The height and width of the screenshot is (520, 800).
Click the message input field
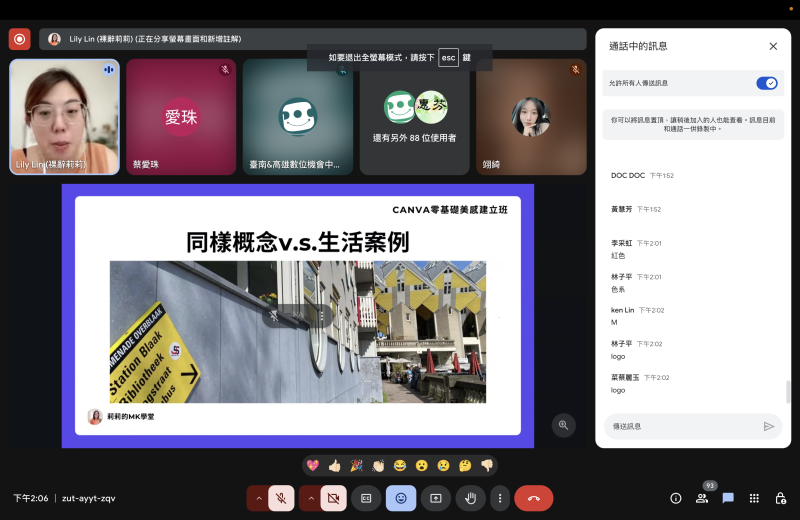pos(684,426)
